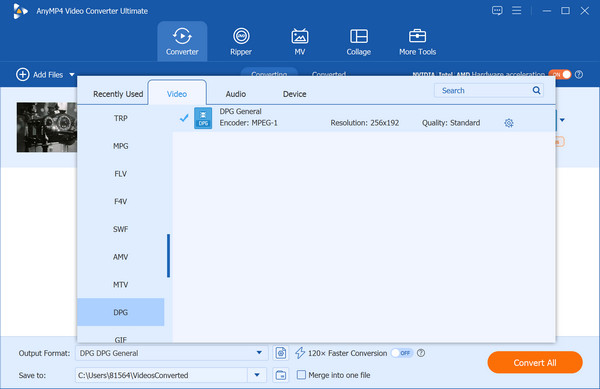Open the Save to folder icon
Screen dimensions: 600x389
280,375
